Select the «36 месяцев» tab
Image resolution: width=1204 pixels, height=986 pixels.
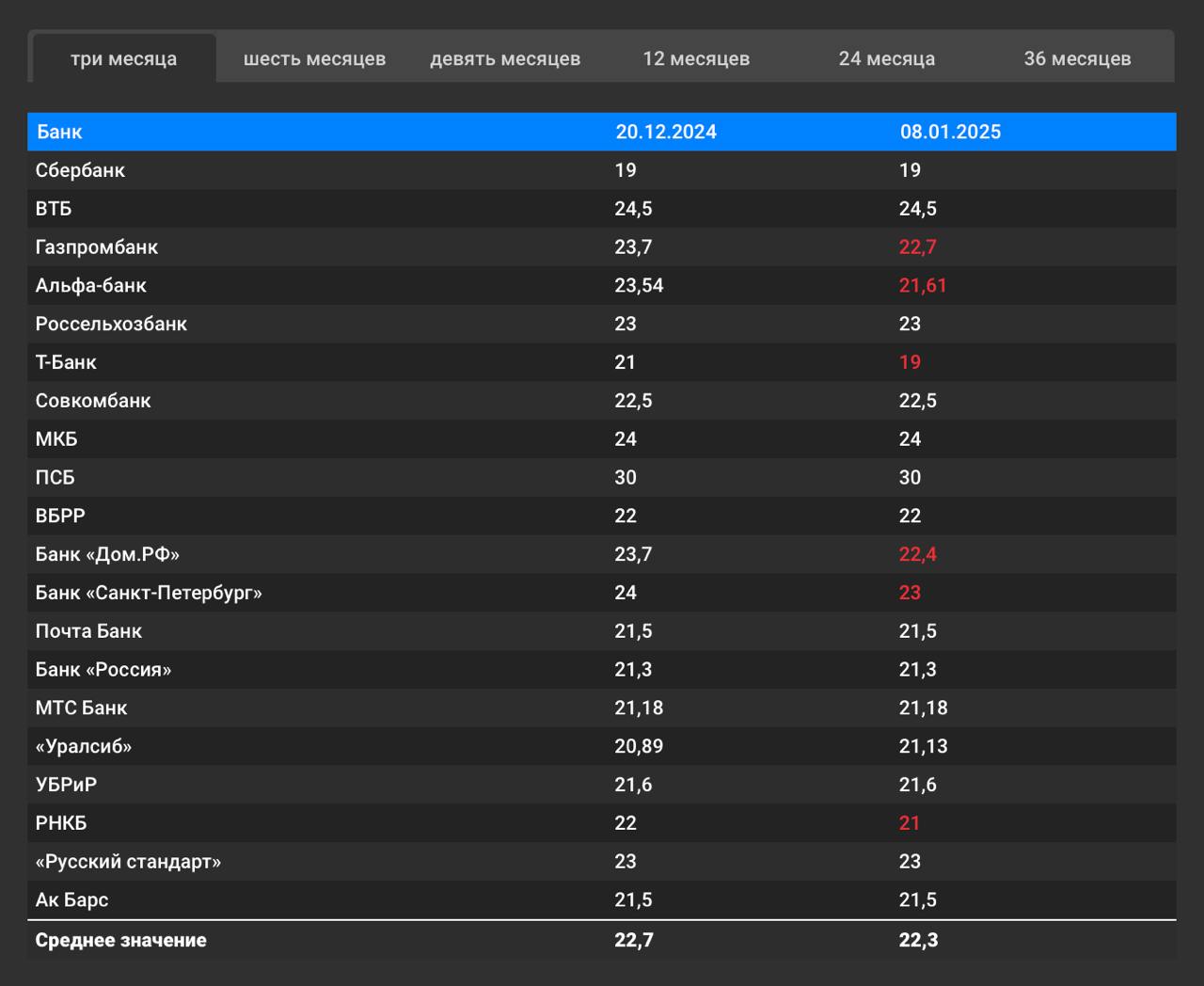(x=1077, y=58)
